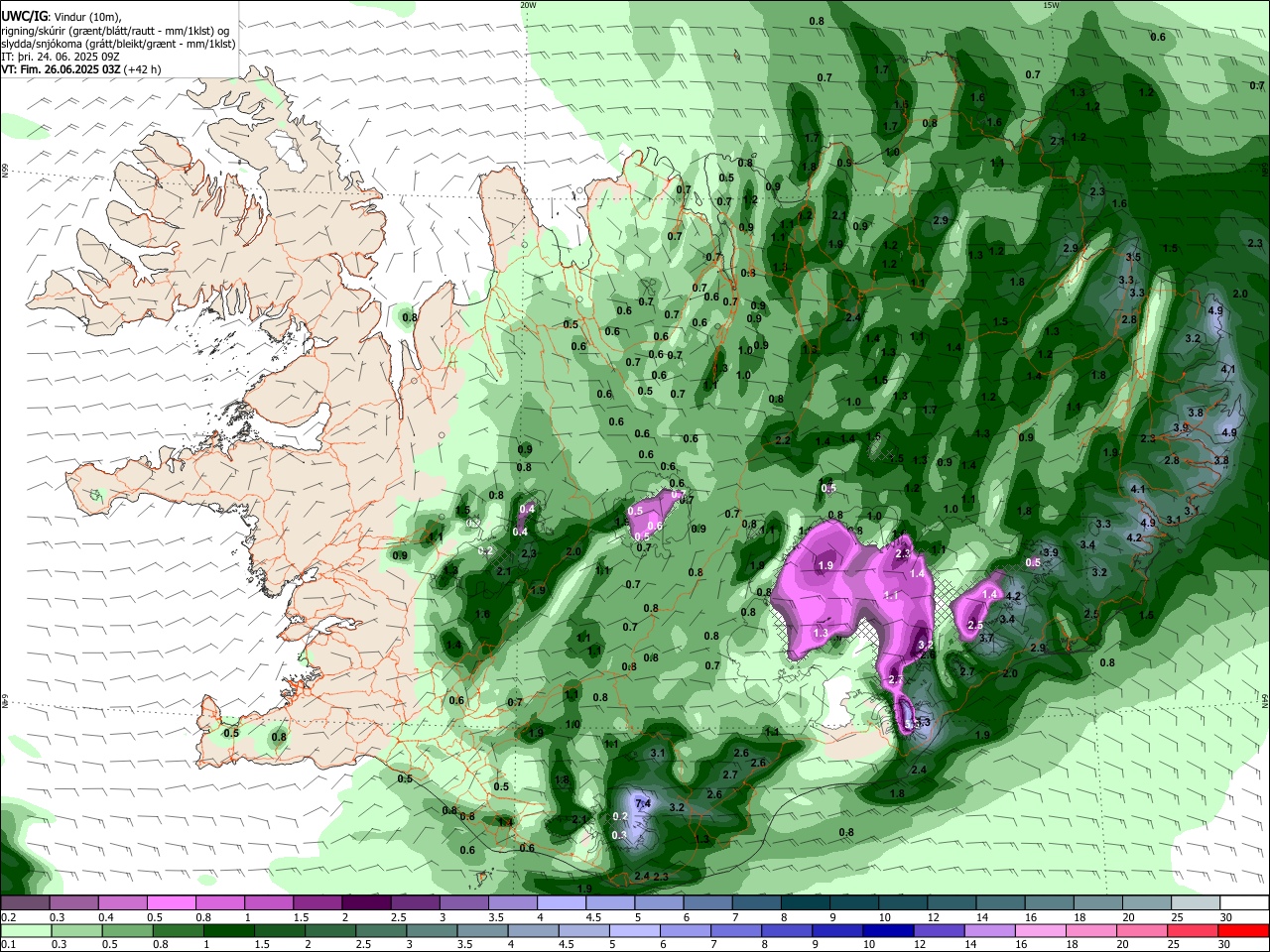Click upper legend swatch between 8 and 9
The height and width of the screenshot is (952, 1270).
(x=804, y=903)
